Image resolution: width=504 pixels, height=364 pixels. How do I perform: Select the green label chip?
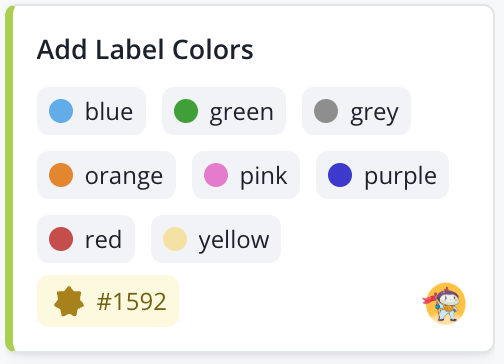224,111
